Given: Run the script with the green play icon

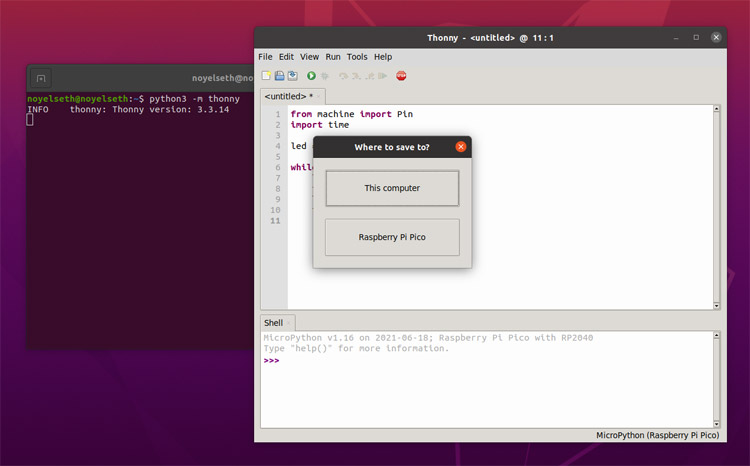Looking at the screenshot, I should pos(311,76).
